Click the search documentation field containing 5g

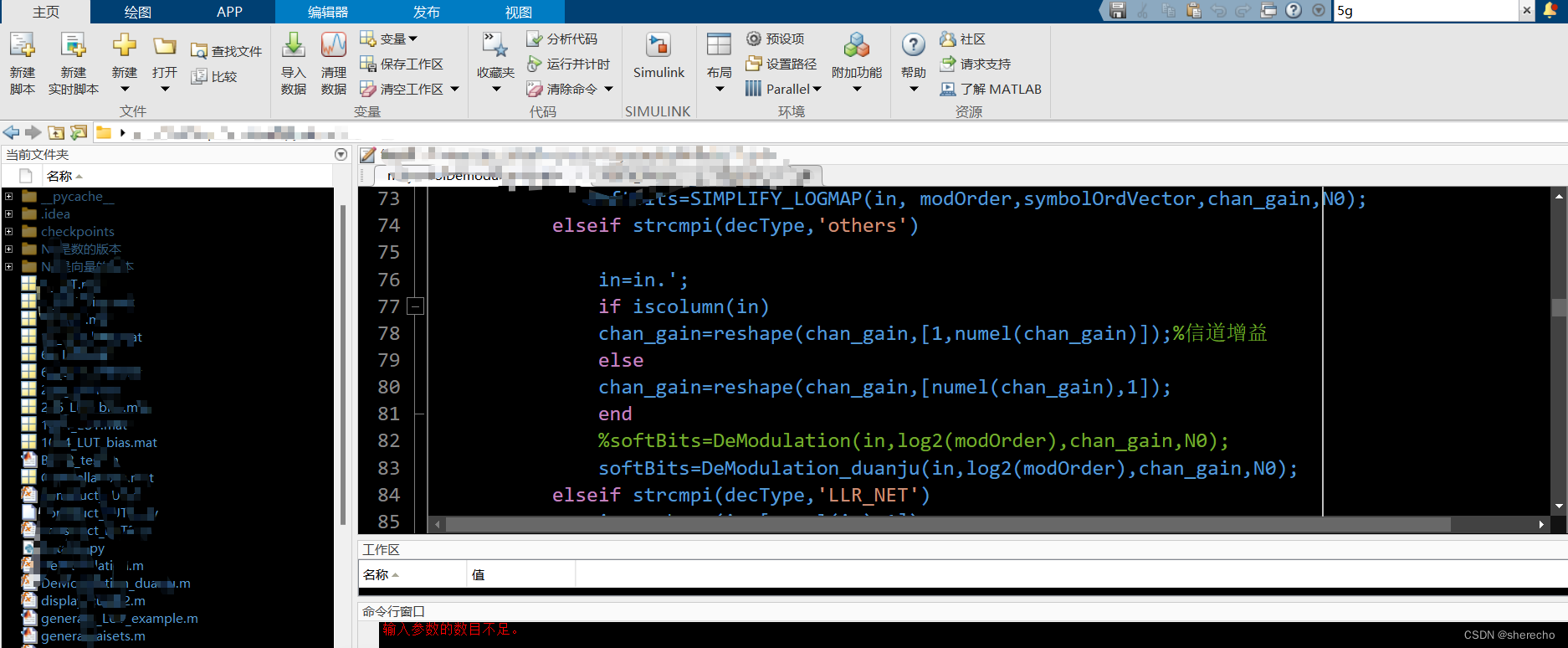(x=1426, y=10)
